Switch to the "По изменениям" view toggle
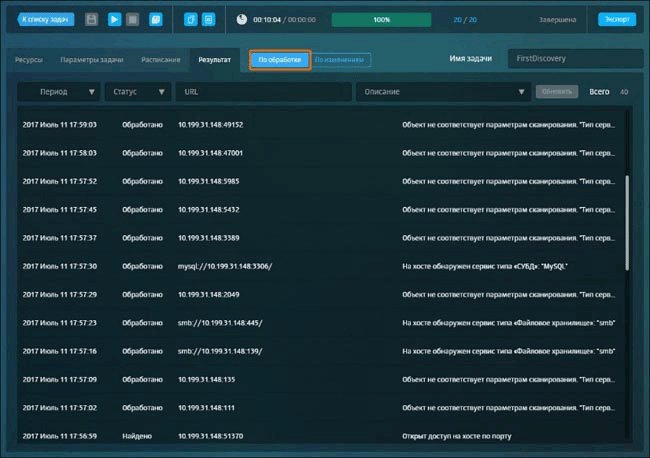650x458 pixels. (340, 60)
